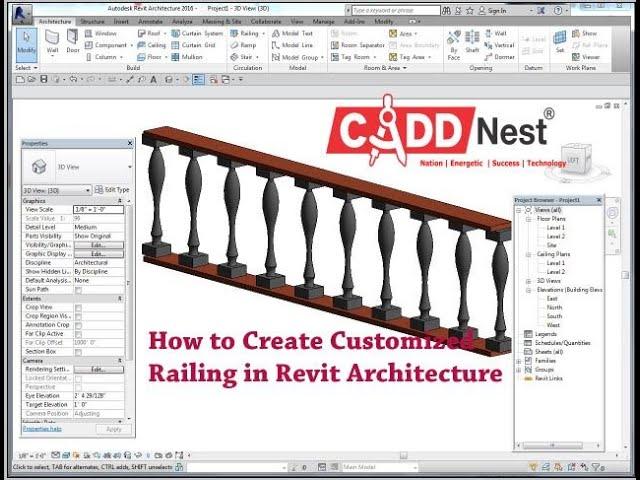
Task: Expand the Room & Area panel dropdown
Action: click(385, 68)
